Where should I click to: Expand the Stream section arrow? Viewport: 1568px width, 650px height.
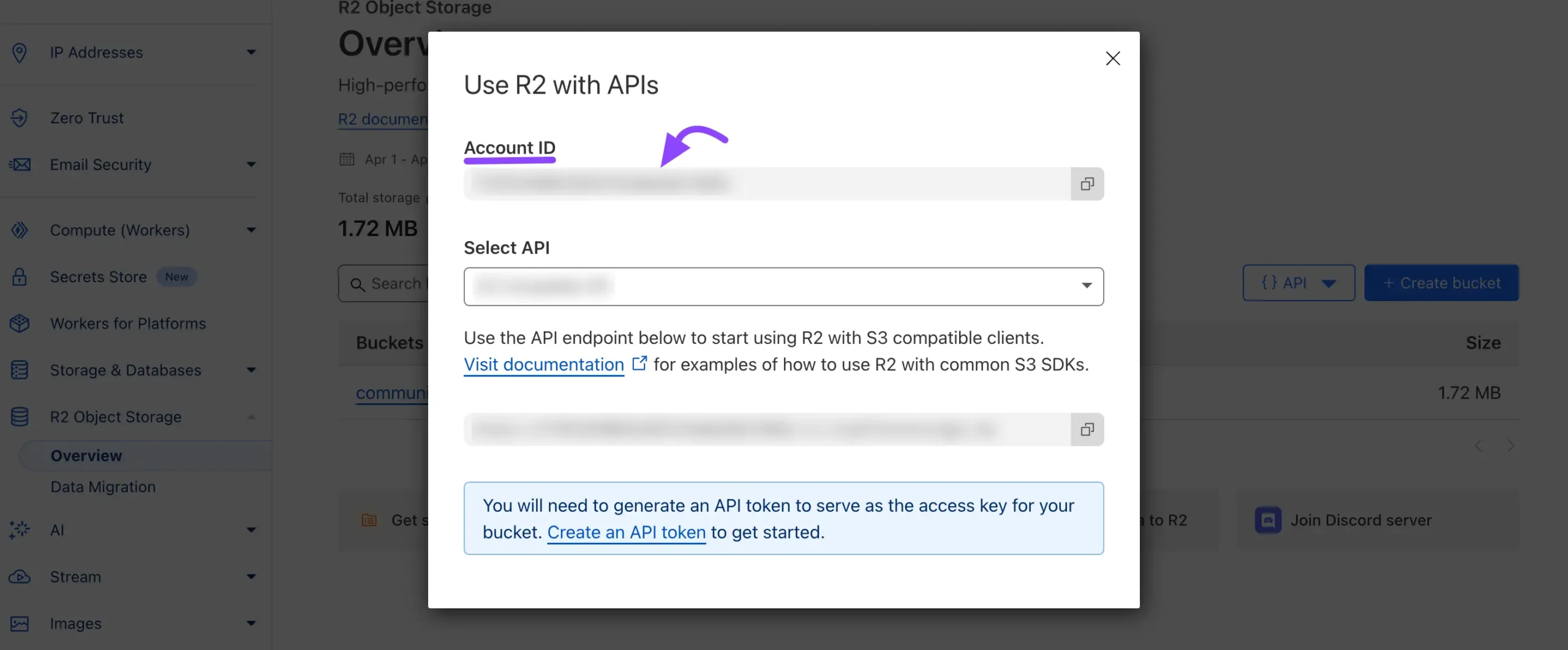tap(251, 577)
